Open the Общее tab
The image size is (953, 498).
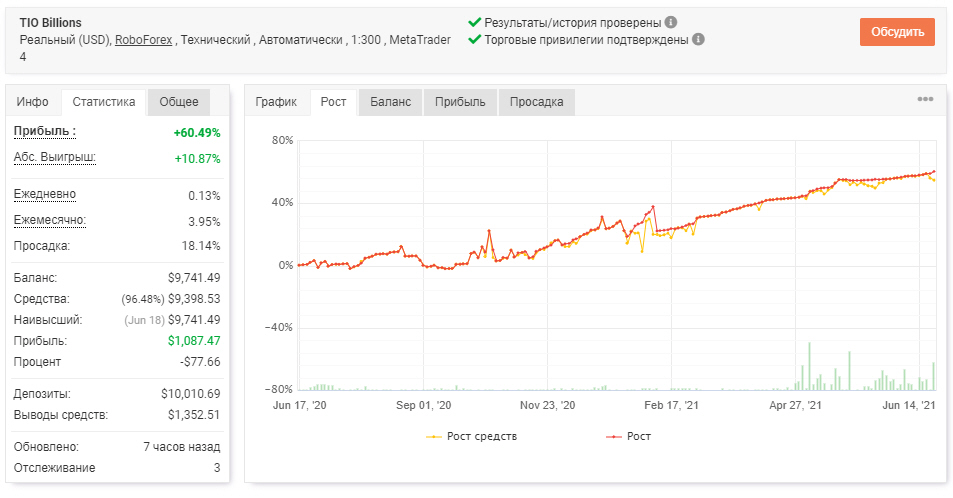click(x=179, y=102)
